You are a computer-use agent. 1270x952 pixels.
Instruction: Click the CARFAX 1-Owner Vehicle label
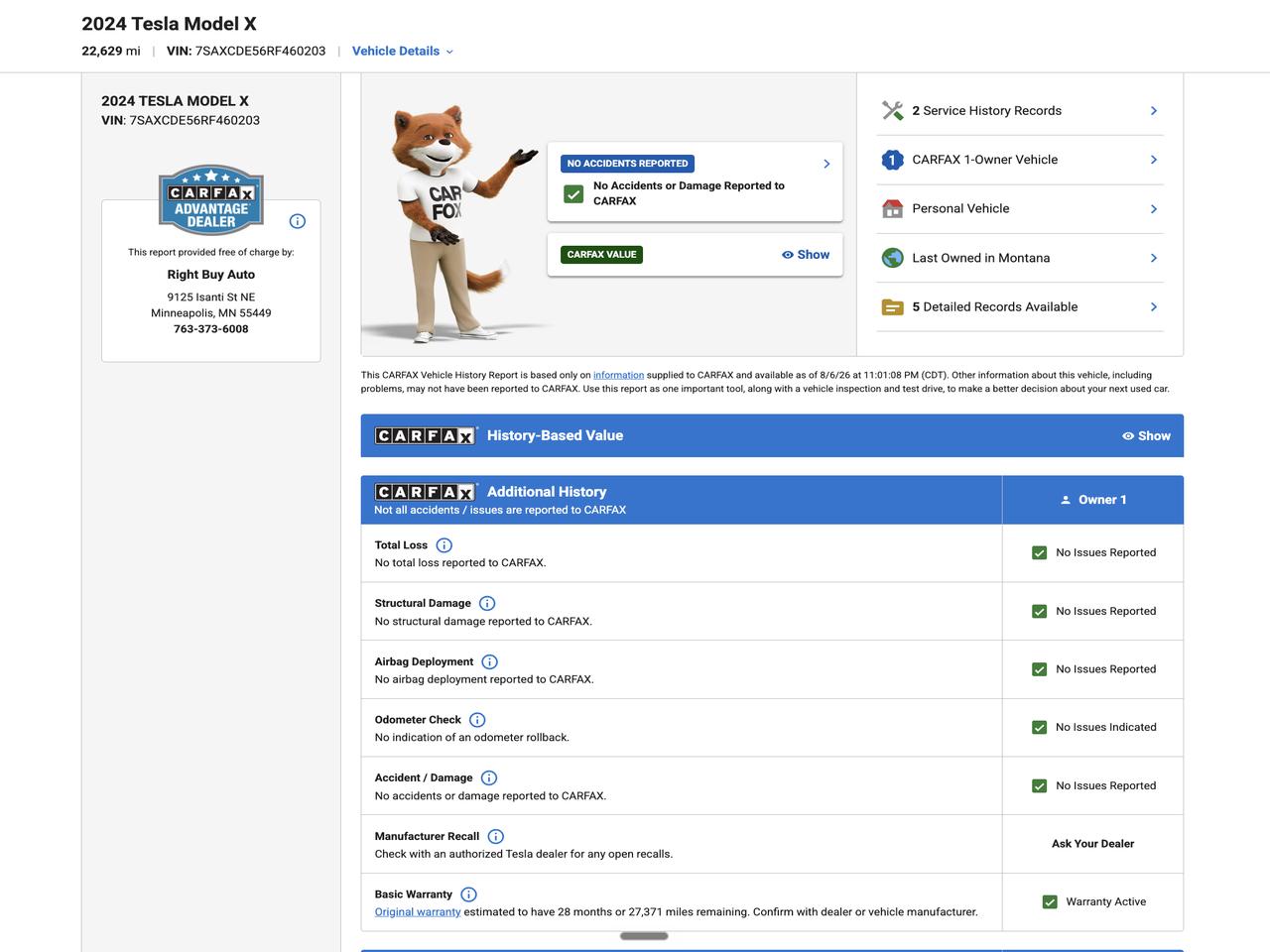pos(984,160)
